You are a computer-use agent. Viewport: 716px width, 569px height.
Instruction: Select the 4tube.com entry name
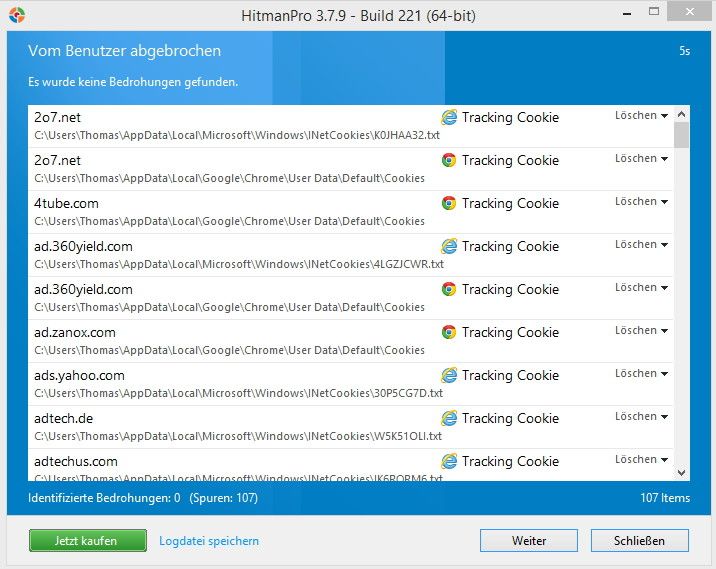point(66,203)
